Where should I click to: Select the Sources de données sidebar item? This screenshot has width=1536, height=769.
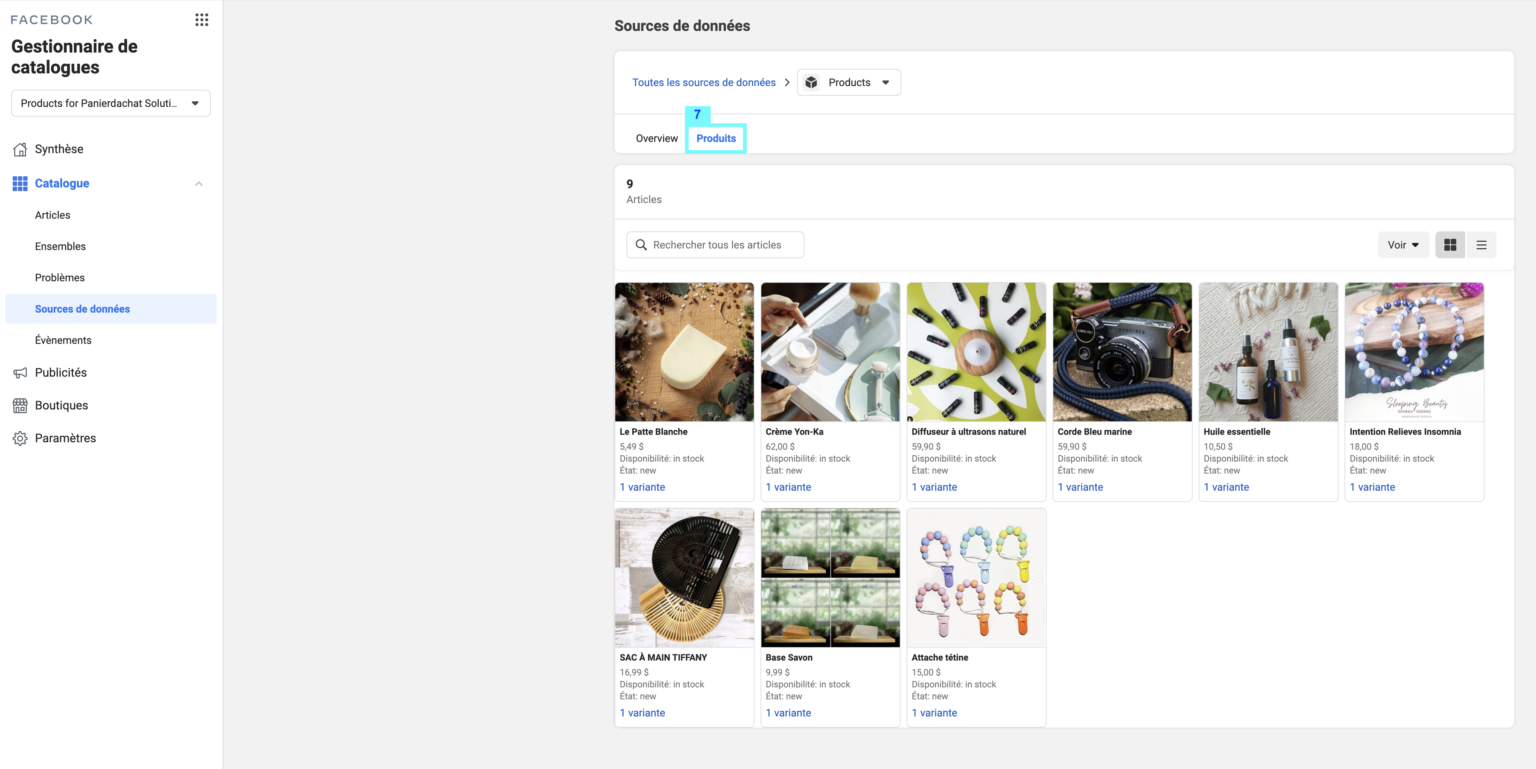pyautogui.click(x=82, y=308)
